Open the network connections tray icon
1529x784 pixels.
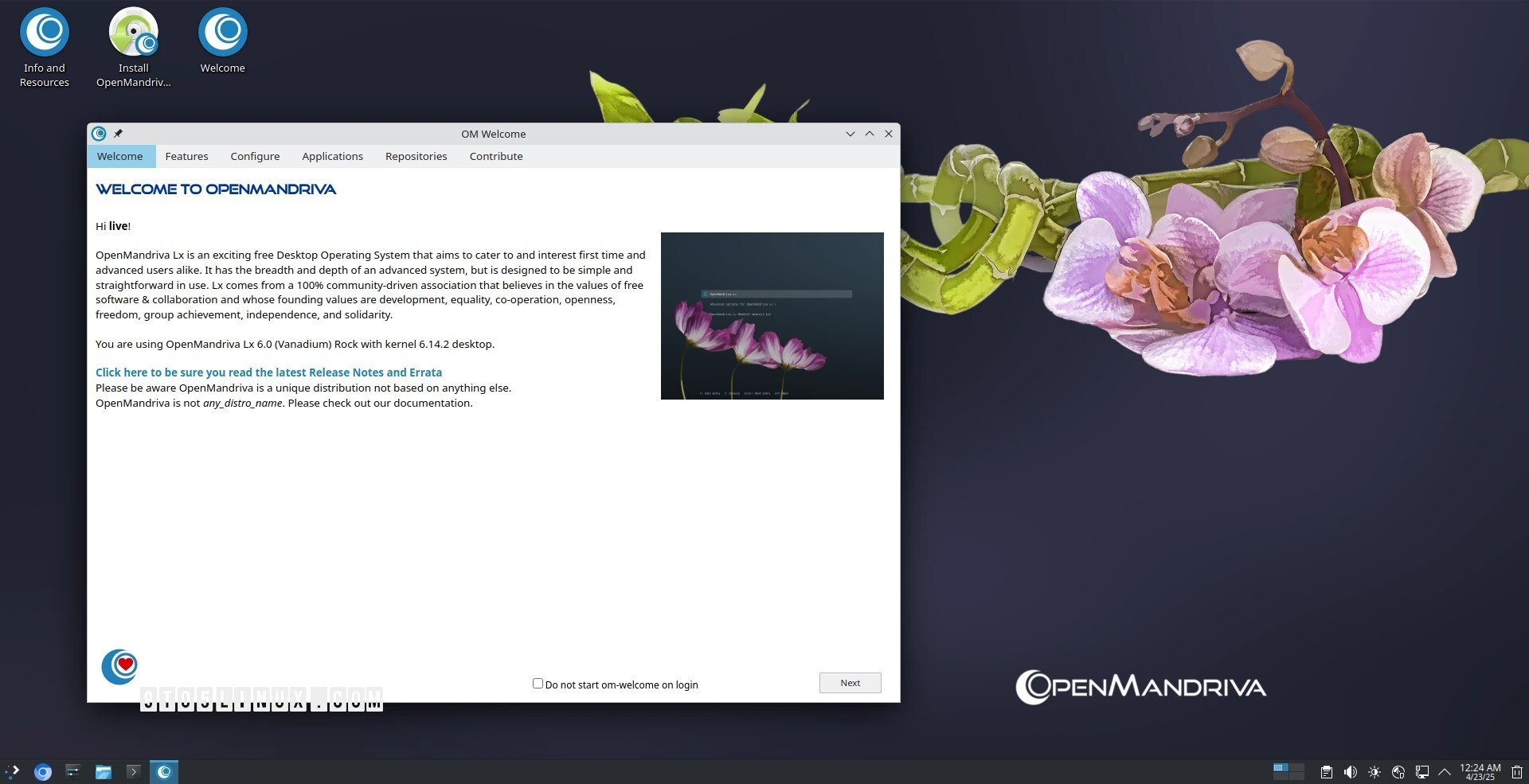(1422, 772)
